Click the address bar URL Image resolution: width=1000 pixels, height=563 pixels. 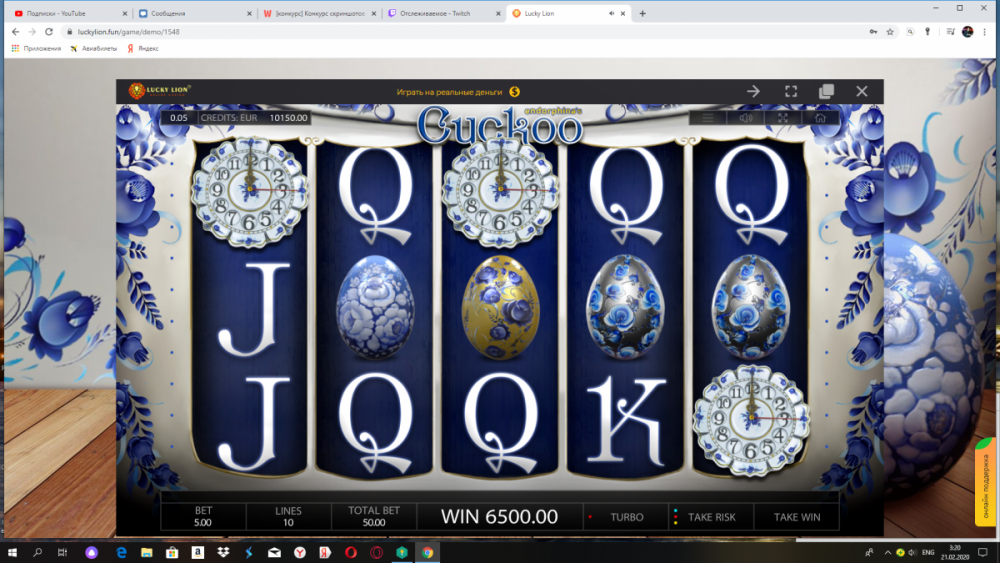tap(128, 32)
